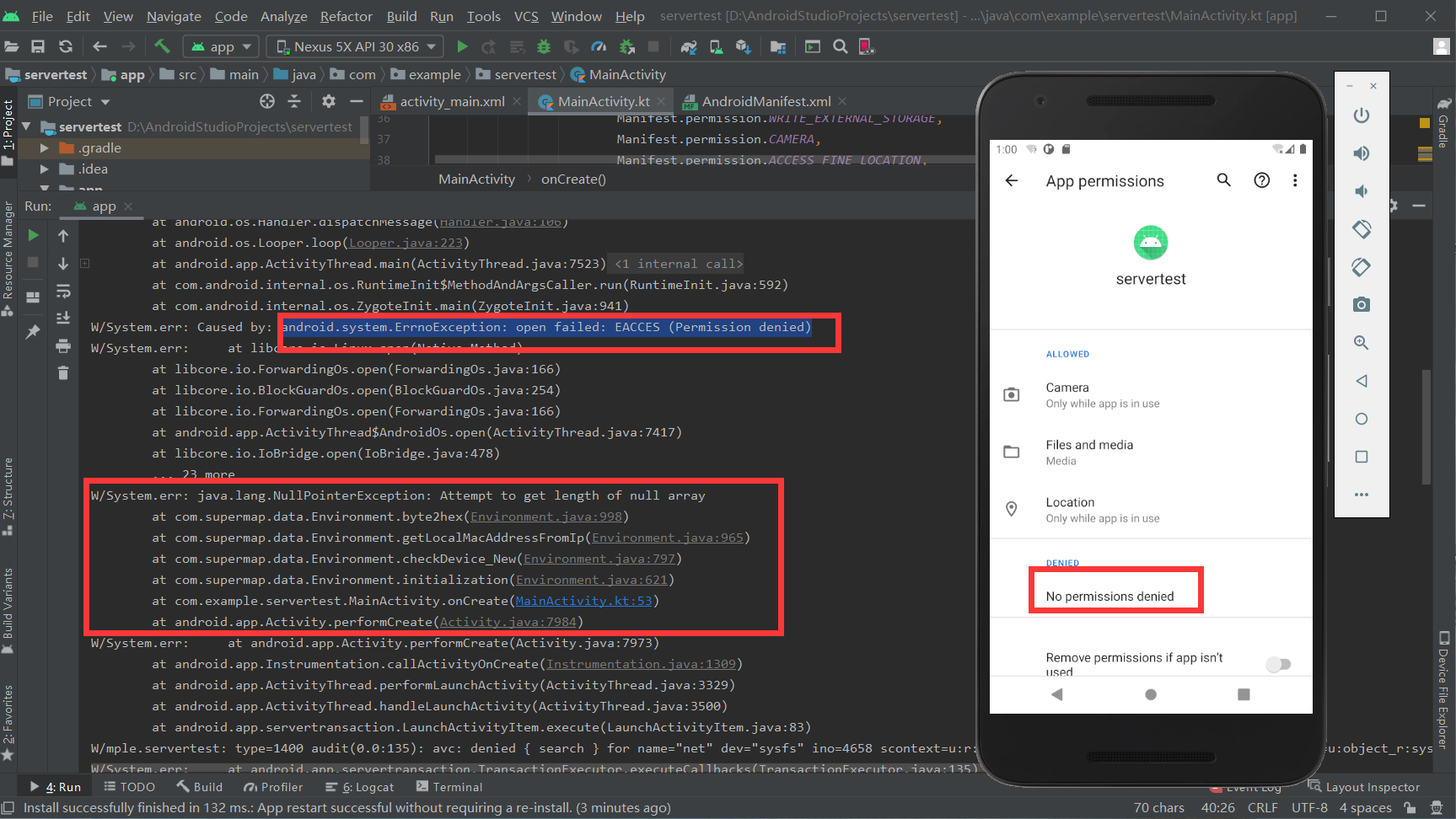The height and width of the screenshot is (819, 1456).
Task: Open the SDK Manager icon
Action: pos(743,46)
